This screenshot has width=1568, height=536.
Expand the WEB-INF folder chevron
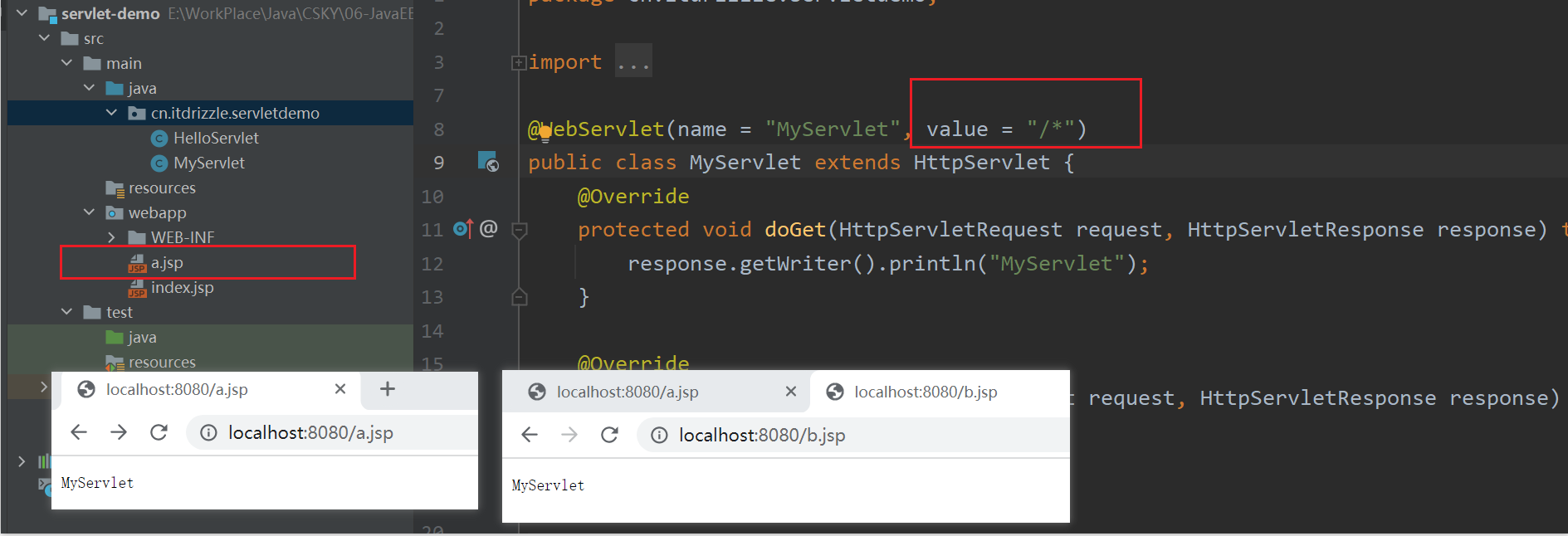click(112, 237)
